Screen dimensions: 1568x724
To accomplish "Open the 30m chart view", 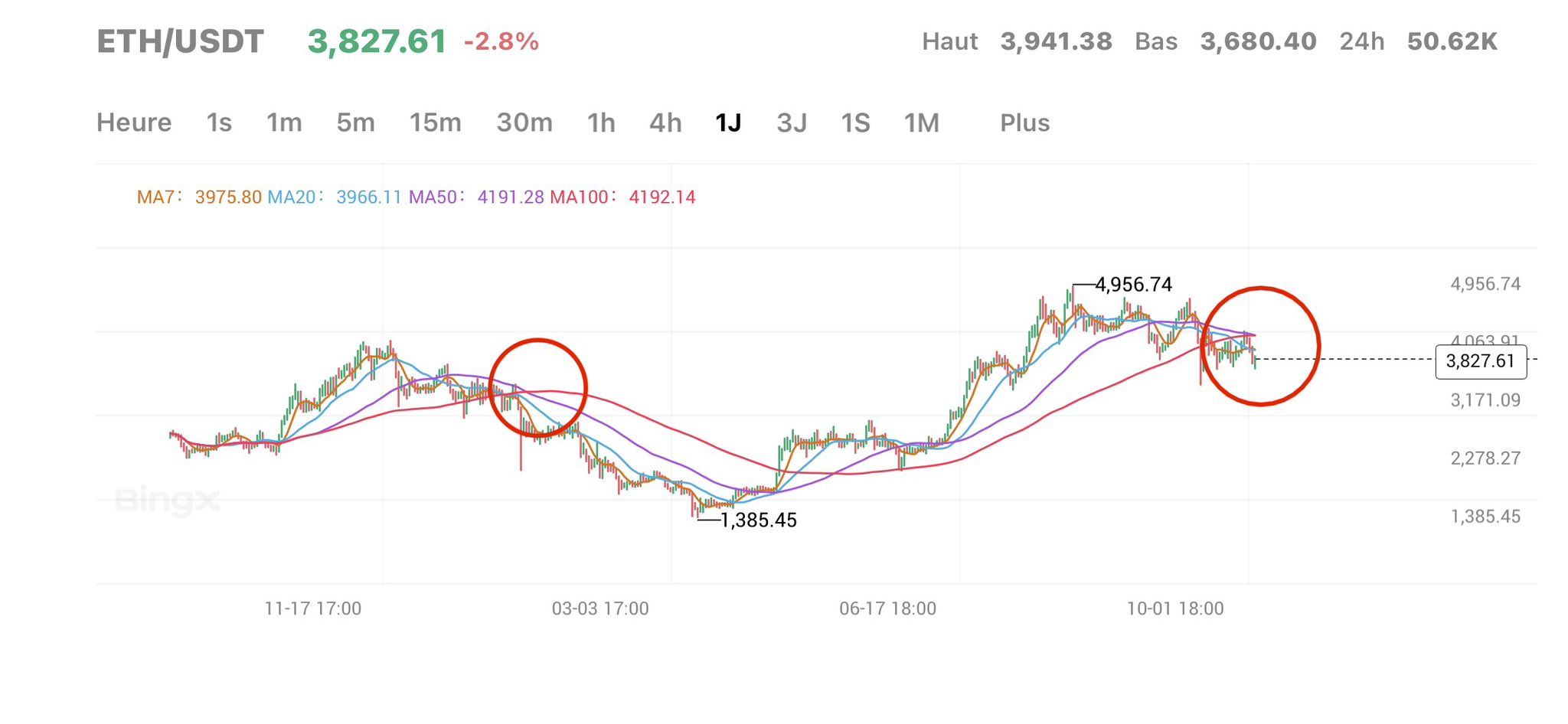I will click(524, 122).
